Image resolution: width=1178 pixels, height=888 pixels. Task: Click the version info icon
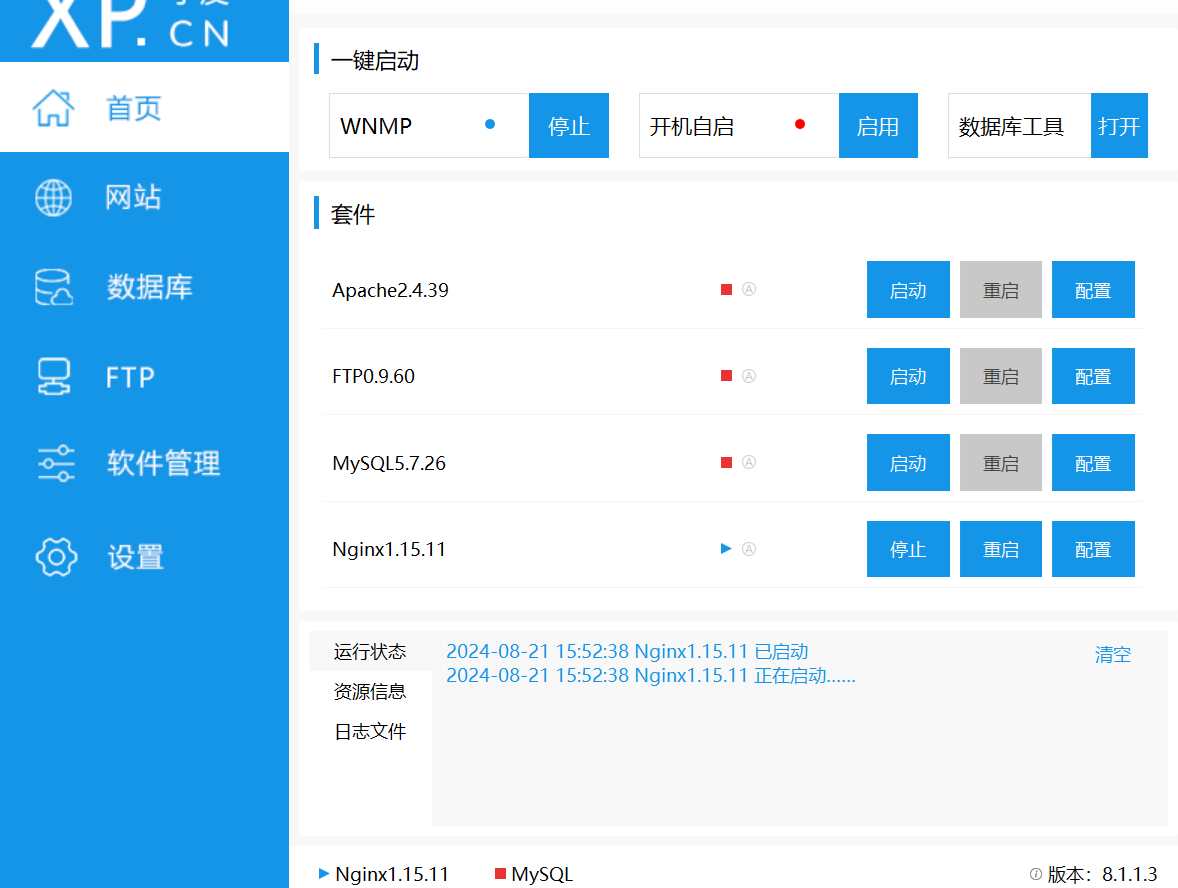pyautogui.click(x=1035, y=874)
